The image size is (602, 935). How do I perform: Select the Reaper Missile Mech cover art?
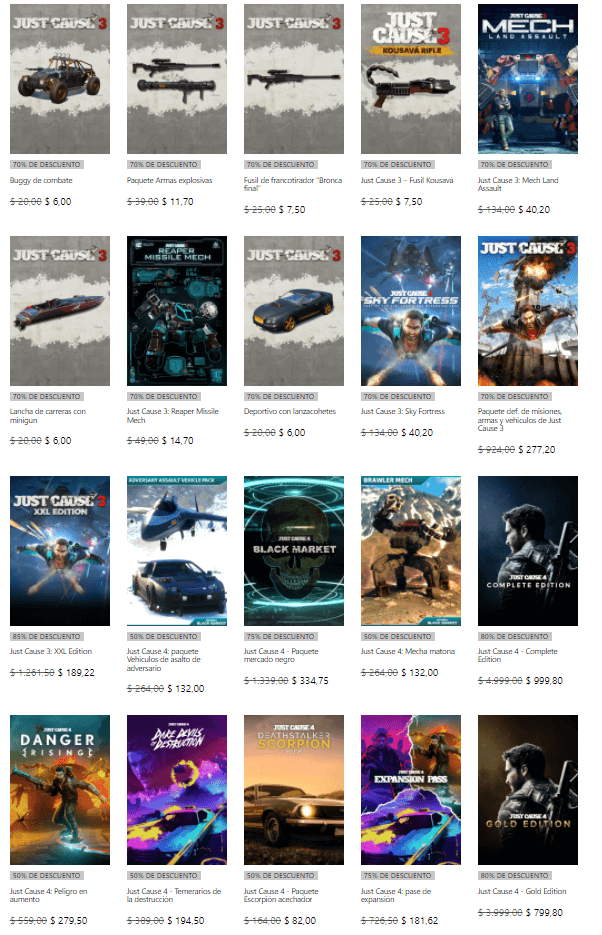176,311
